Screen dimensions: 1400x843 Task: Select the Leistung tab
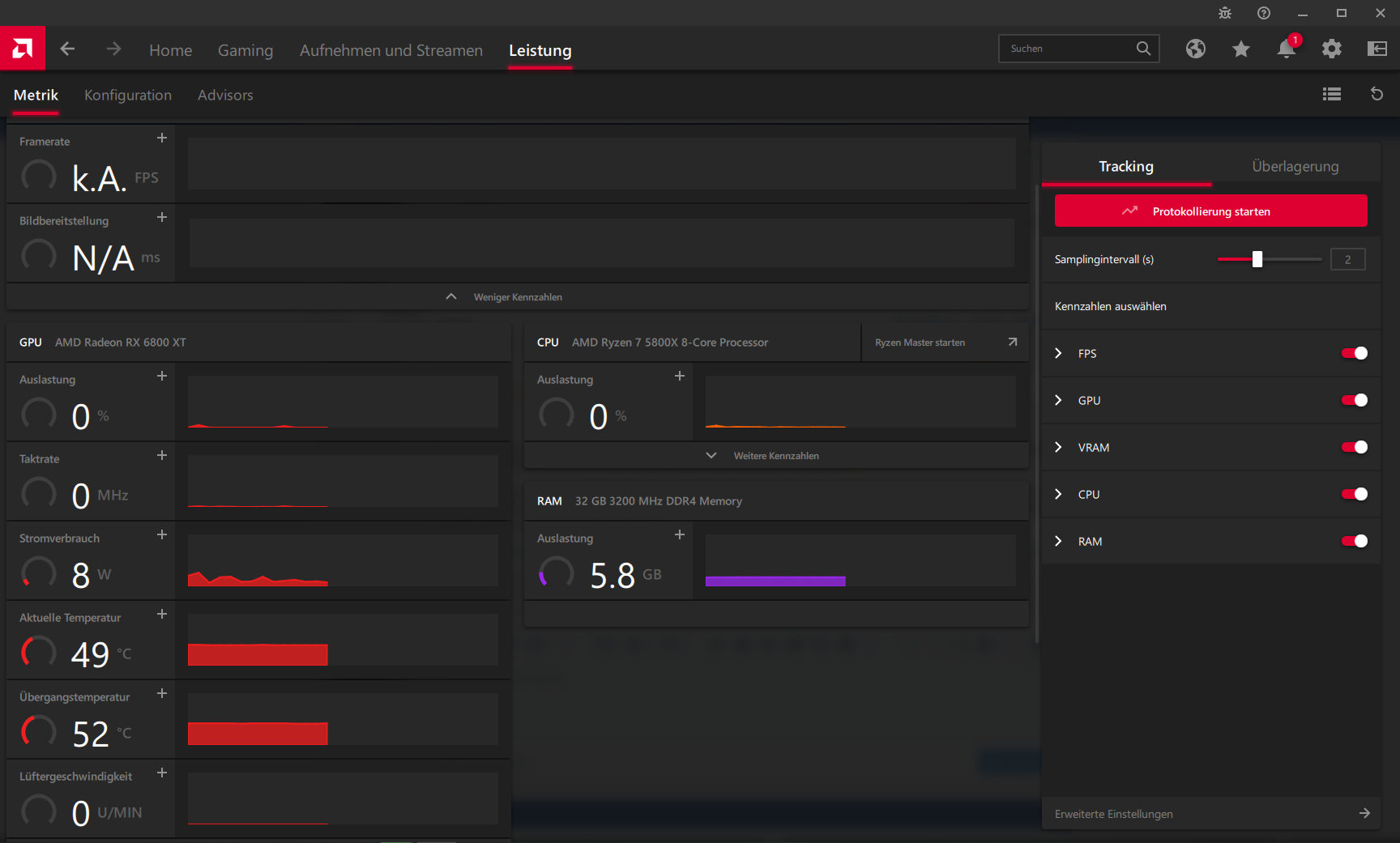[x=540, y=50]
